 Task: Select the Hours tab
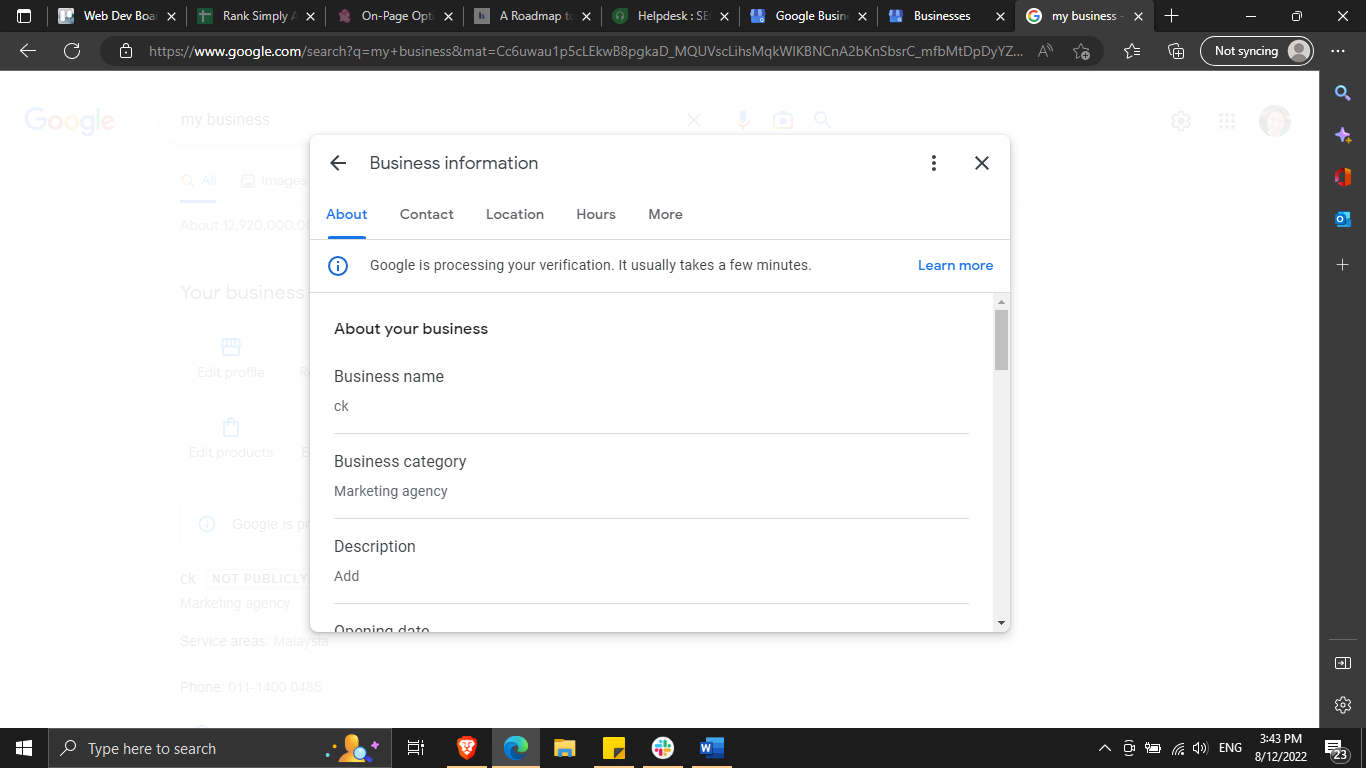(596, 214)
